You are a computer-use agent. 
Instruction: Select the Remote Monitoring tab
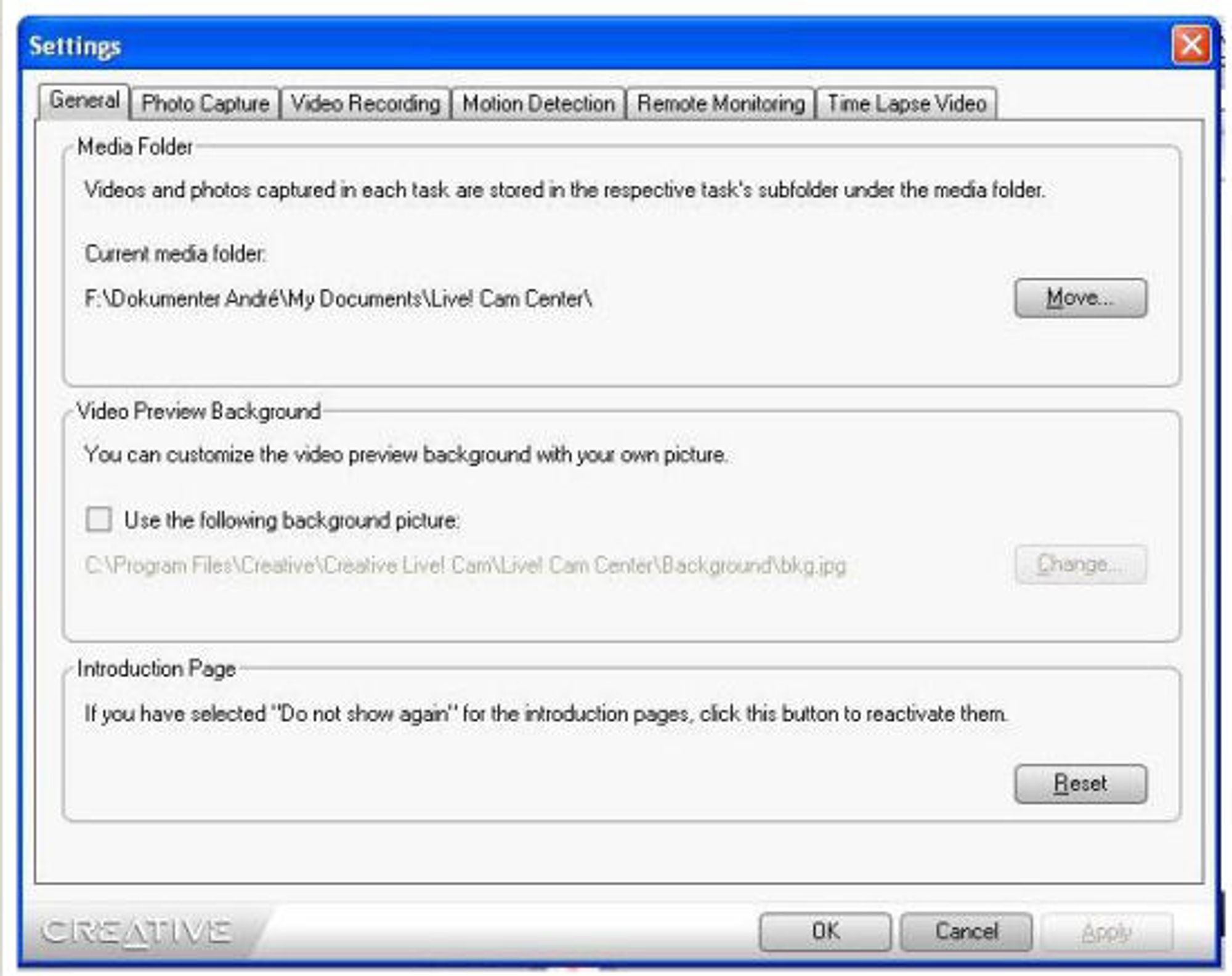[x=721, y=103]
